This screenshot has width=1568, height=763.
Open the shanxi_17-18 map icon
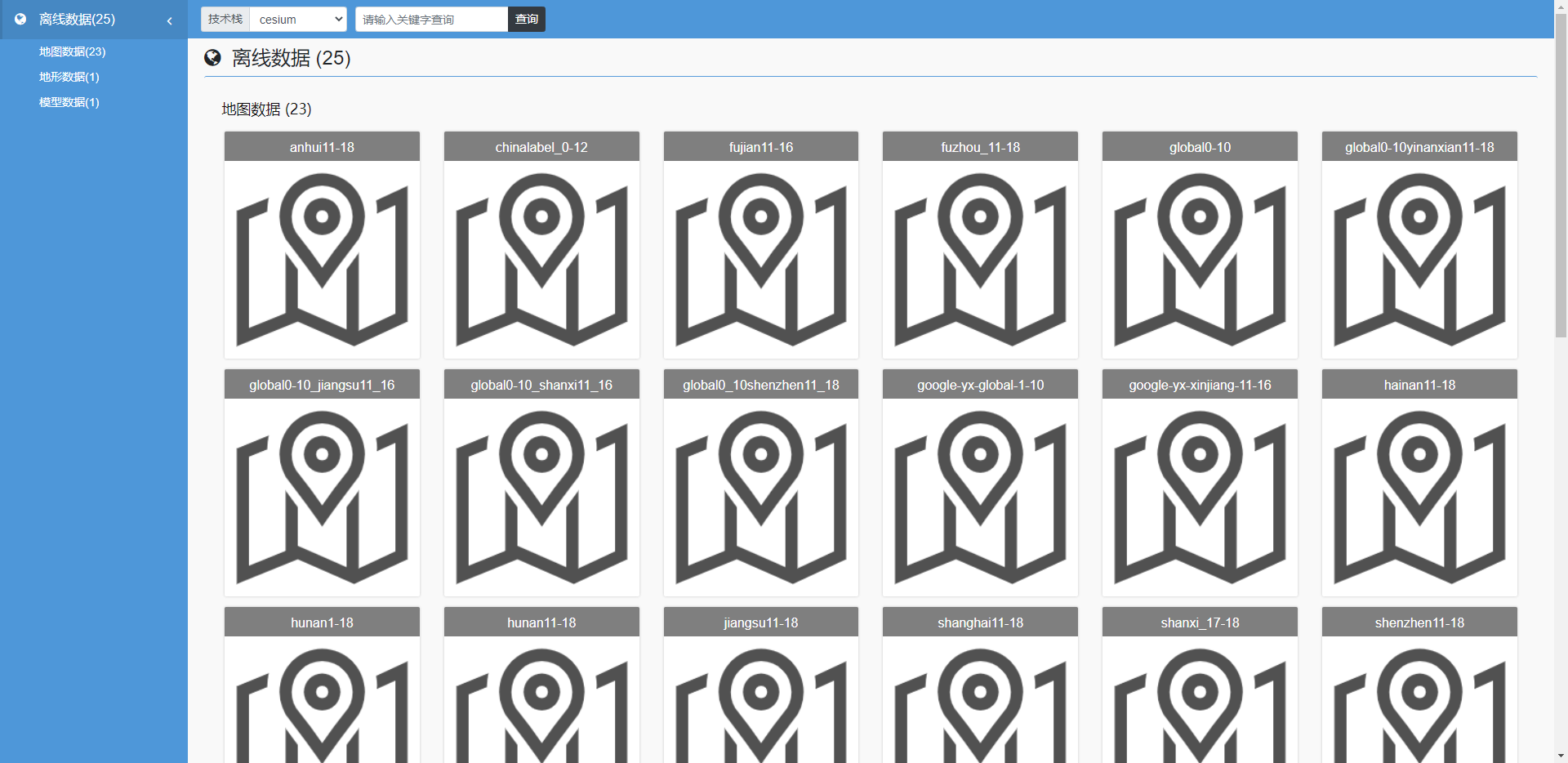1200,706
